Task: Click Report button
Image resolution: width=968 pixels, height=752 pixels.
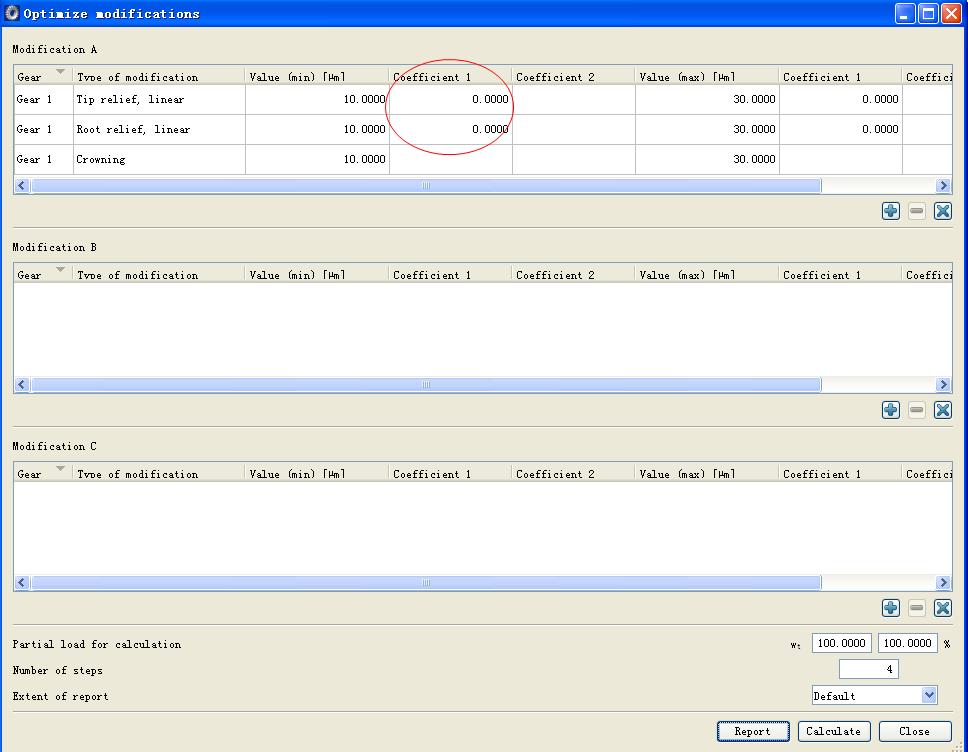Action: pyautogui.click(x=752, y=731)
